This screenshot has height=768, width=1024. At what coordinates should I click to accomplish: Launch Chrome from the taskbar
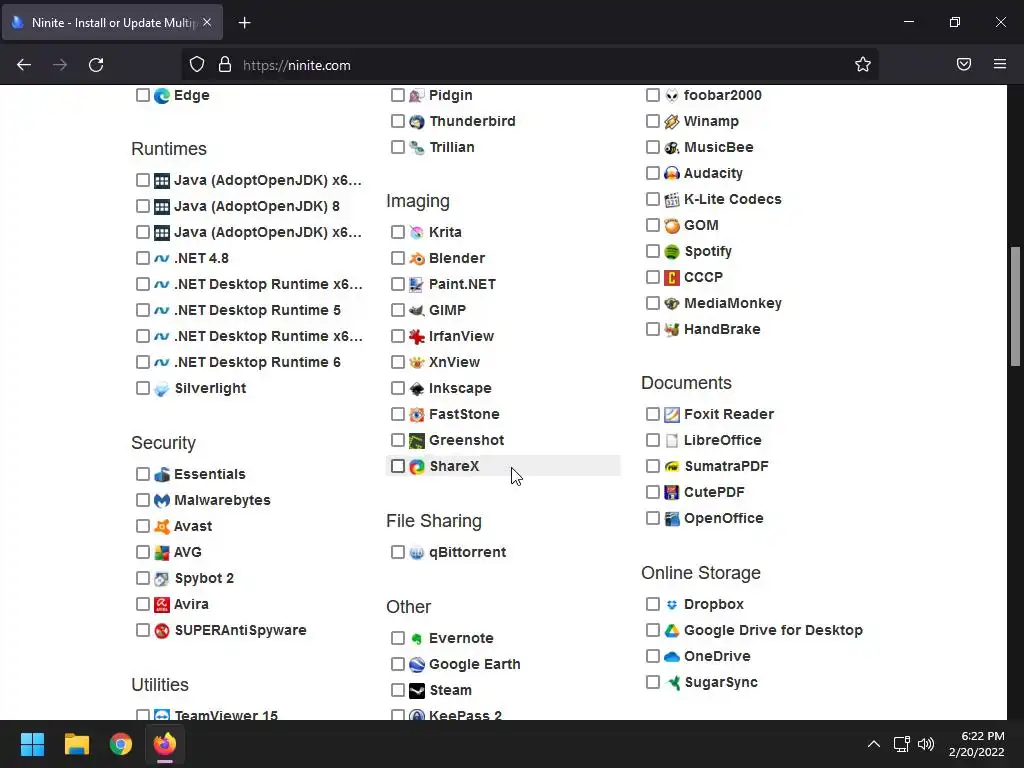coord(121,744)
